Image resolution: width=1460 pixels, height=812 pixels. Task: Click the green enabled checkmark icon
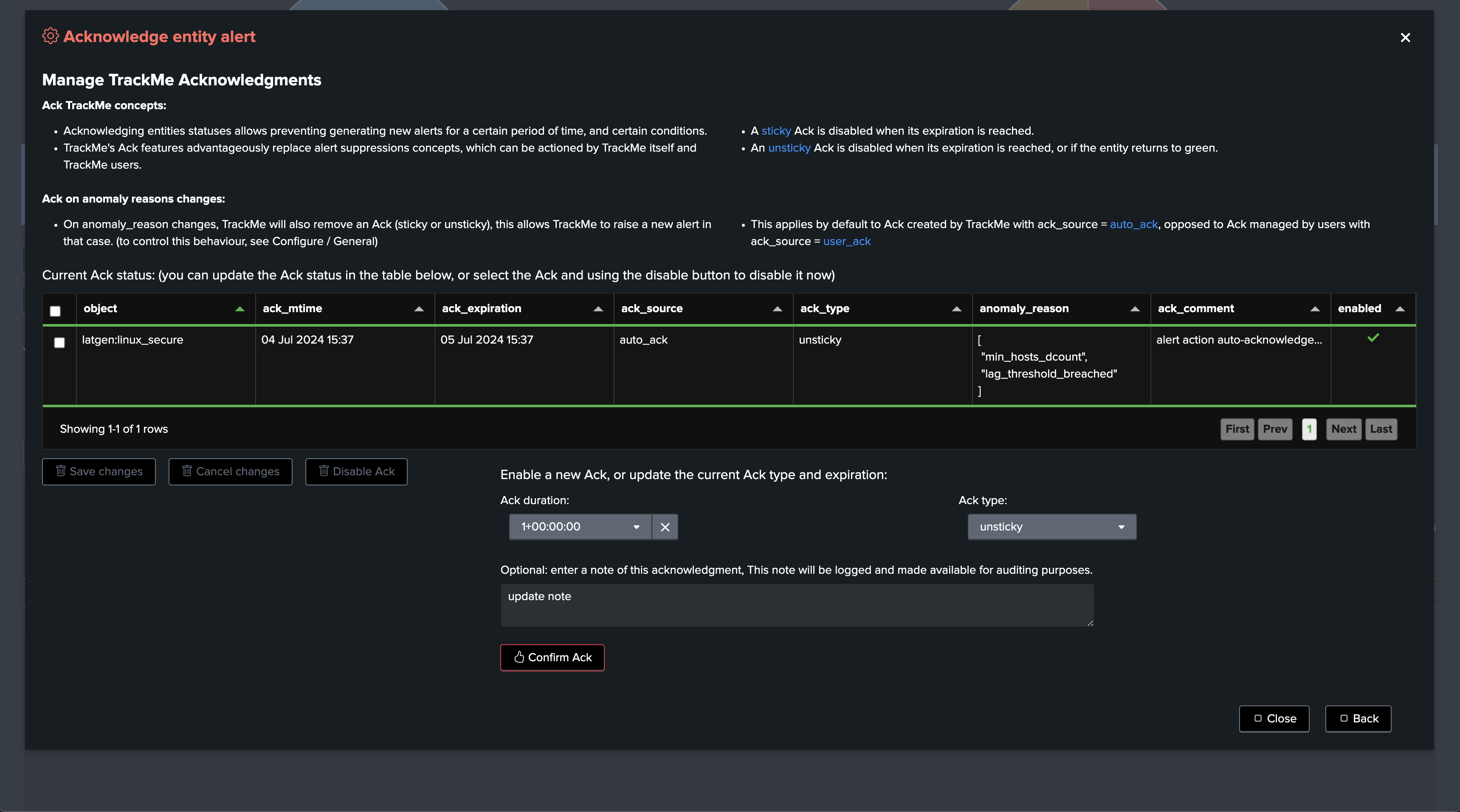1373,338
